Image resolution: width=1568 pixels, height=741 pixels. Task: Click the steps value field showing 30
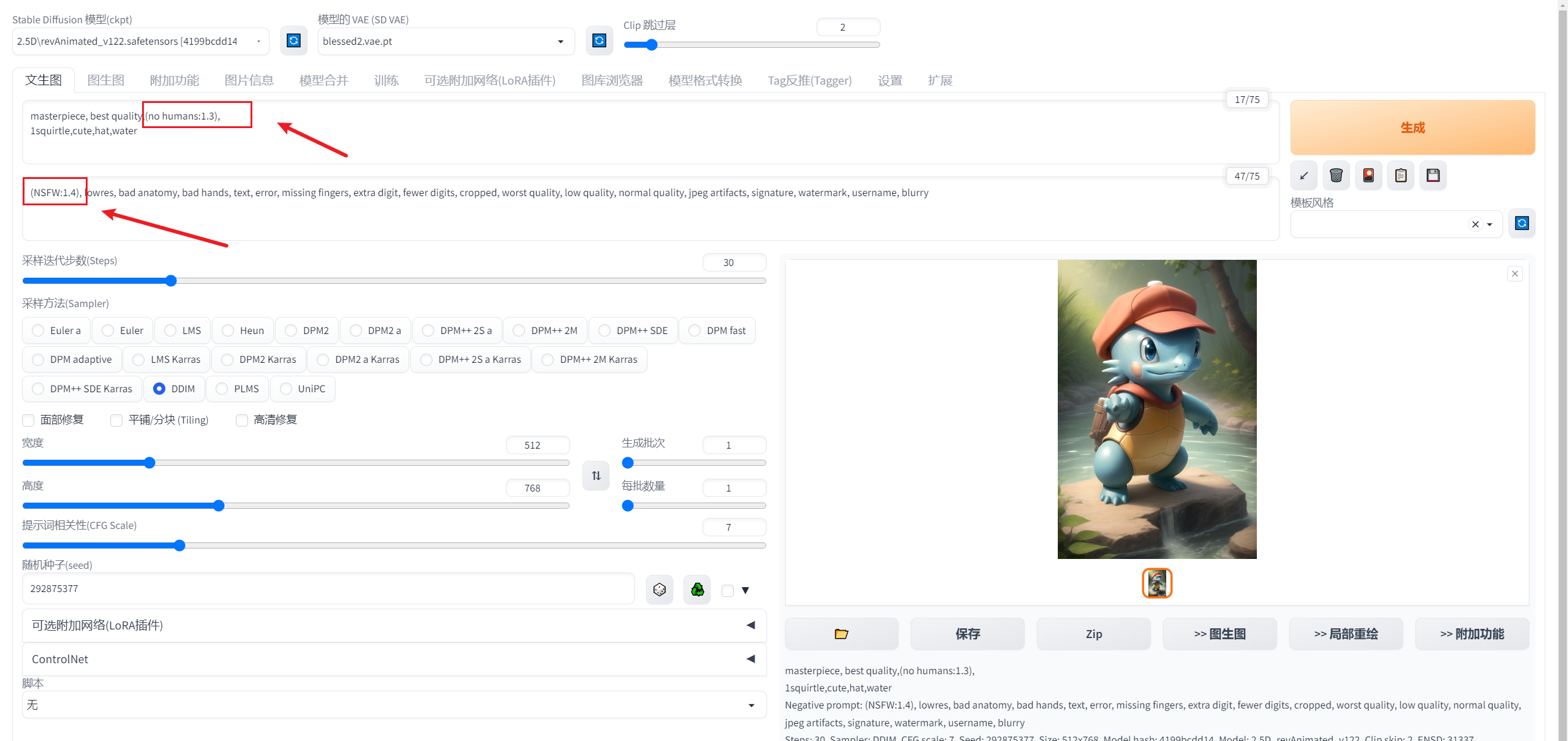(x=734, y=262)
